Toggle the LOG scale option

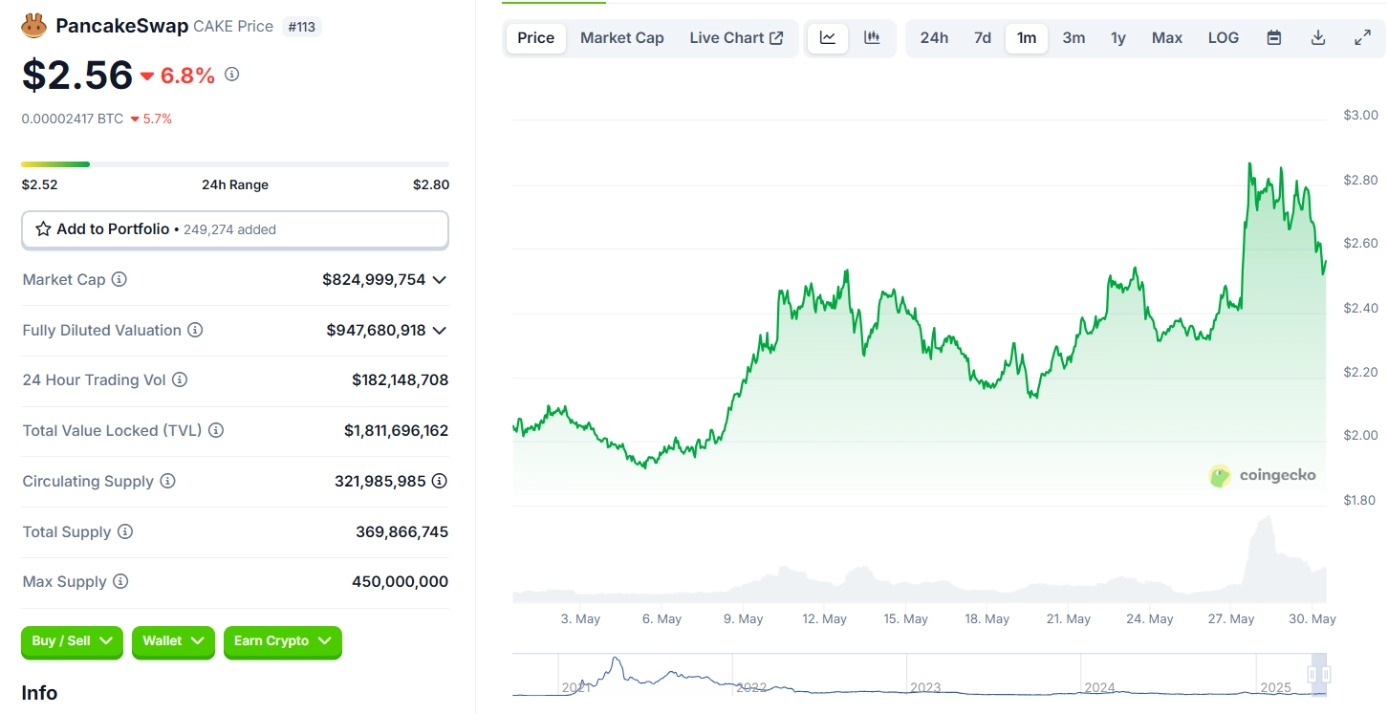1223,38
